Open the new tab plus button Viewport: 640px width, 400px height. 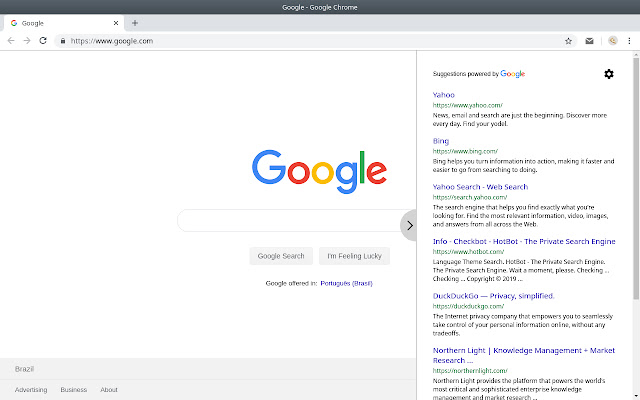[135, 23]
